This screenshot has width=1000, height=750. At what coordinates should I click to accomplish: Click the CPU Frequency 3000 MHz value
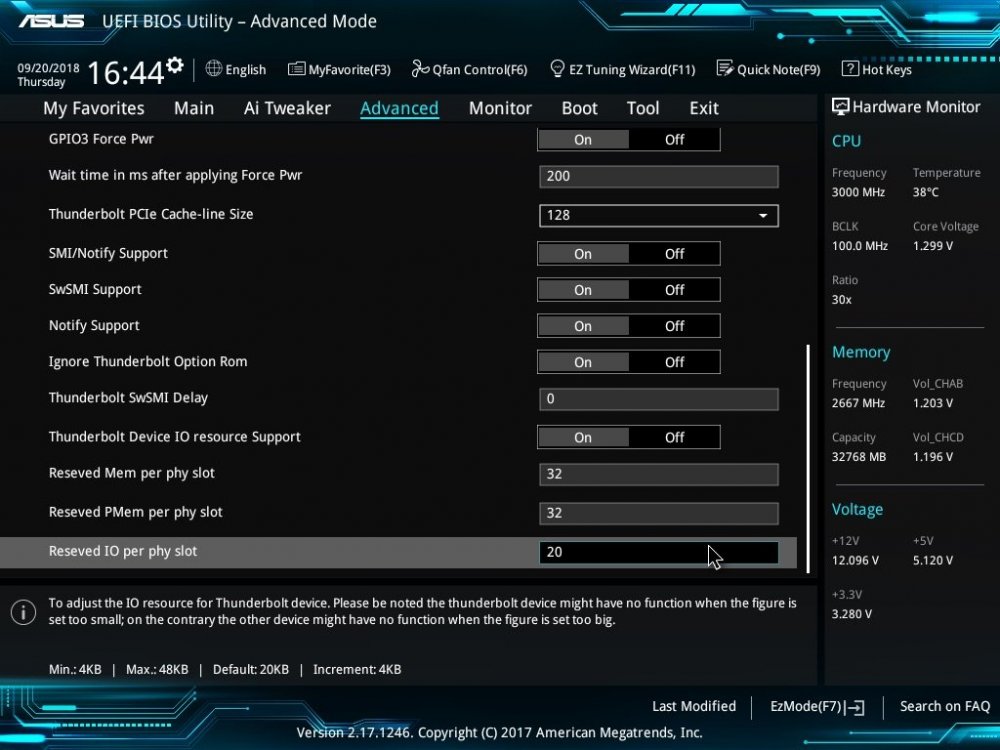pyautogui.click(x=858, y=192)
